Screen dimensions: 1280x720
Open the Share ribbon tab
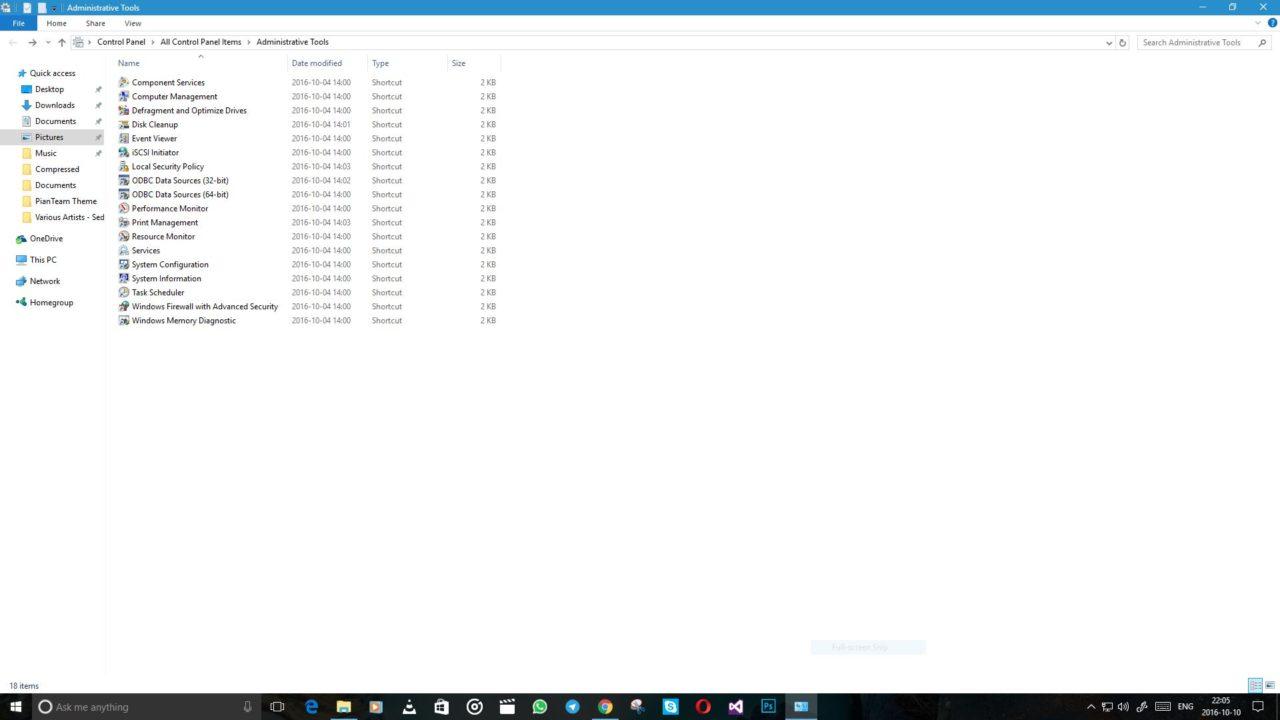click(95, 23)
